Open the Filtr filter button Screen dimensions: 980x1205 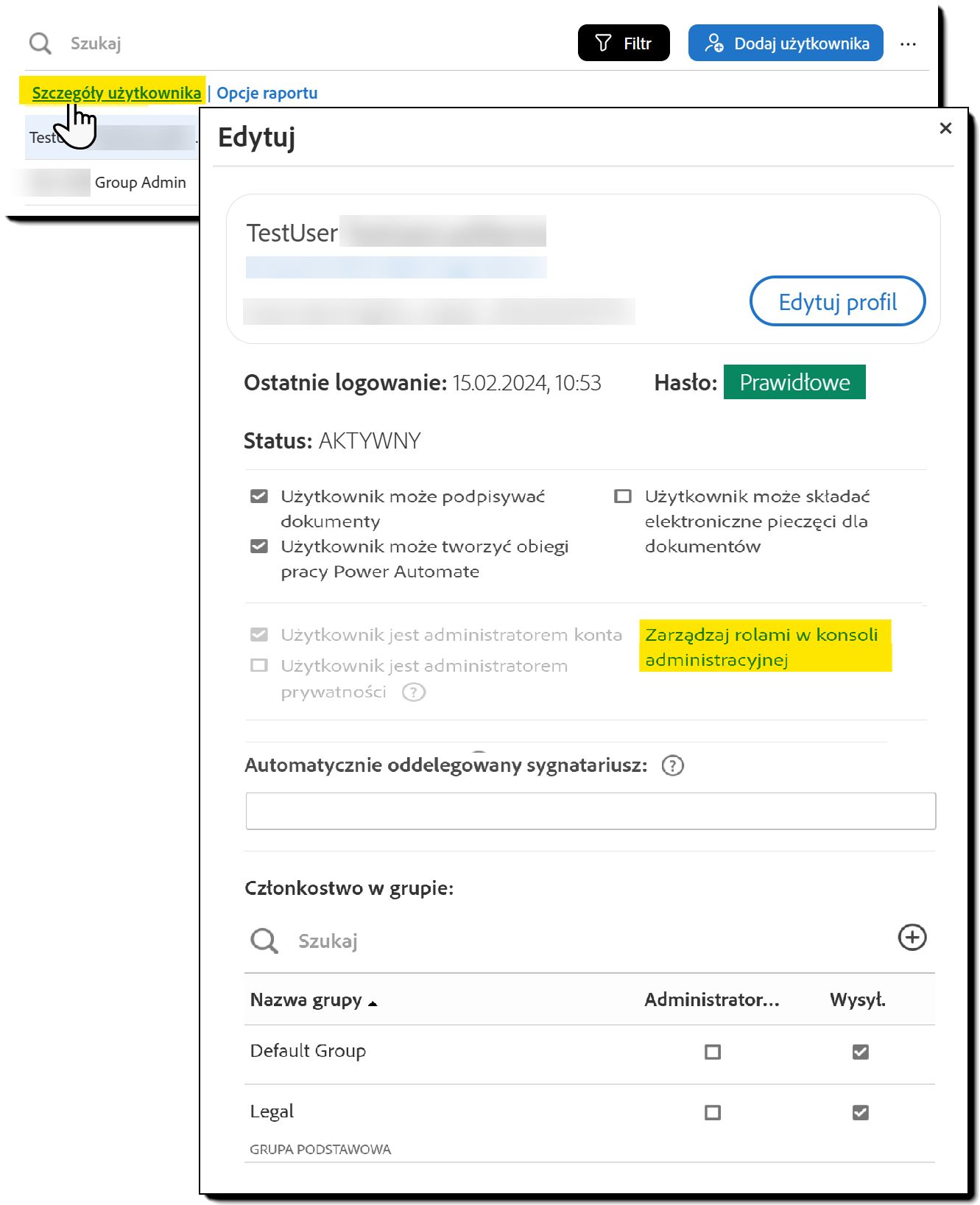(624, 43)
